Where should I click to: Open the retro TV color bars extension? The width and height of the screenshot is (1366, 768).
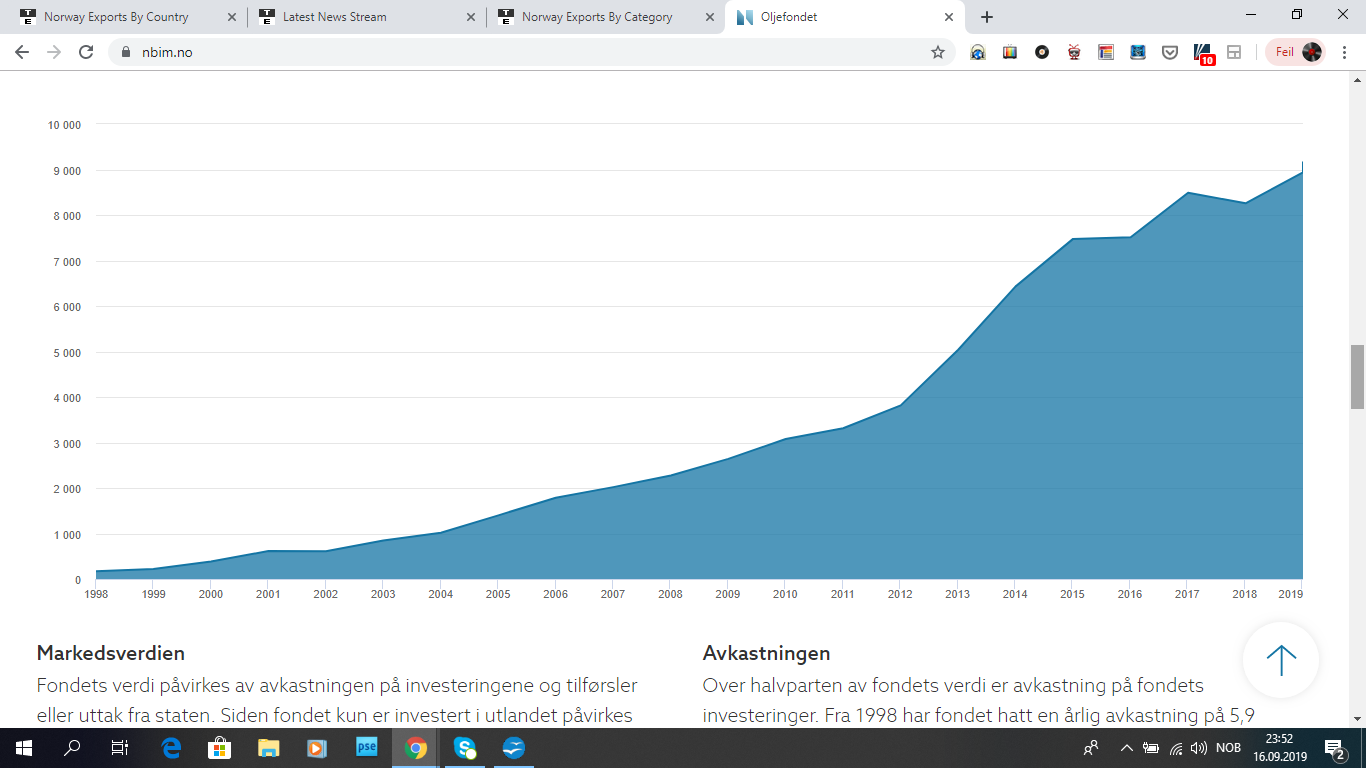pos(1010,52)
